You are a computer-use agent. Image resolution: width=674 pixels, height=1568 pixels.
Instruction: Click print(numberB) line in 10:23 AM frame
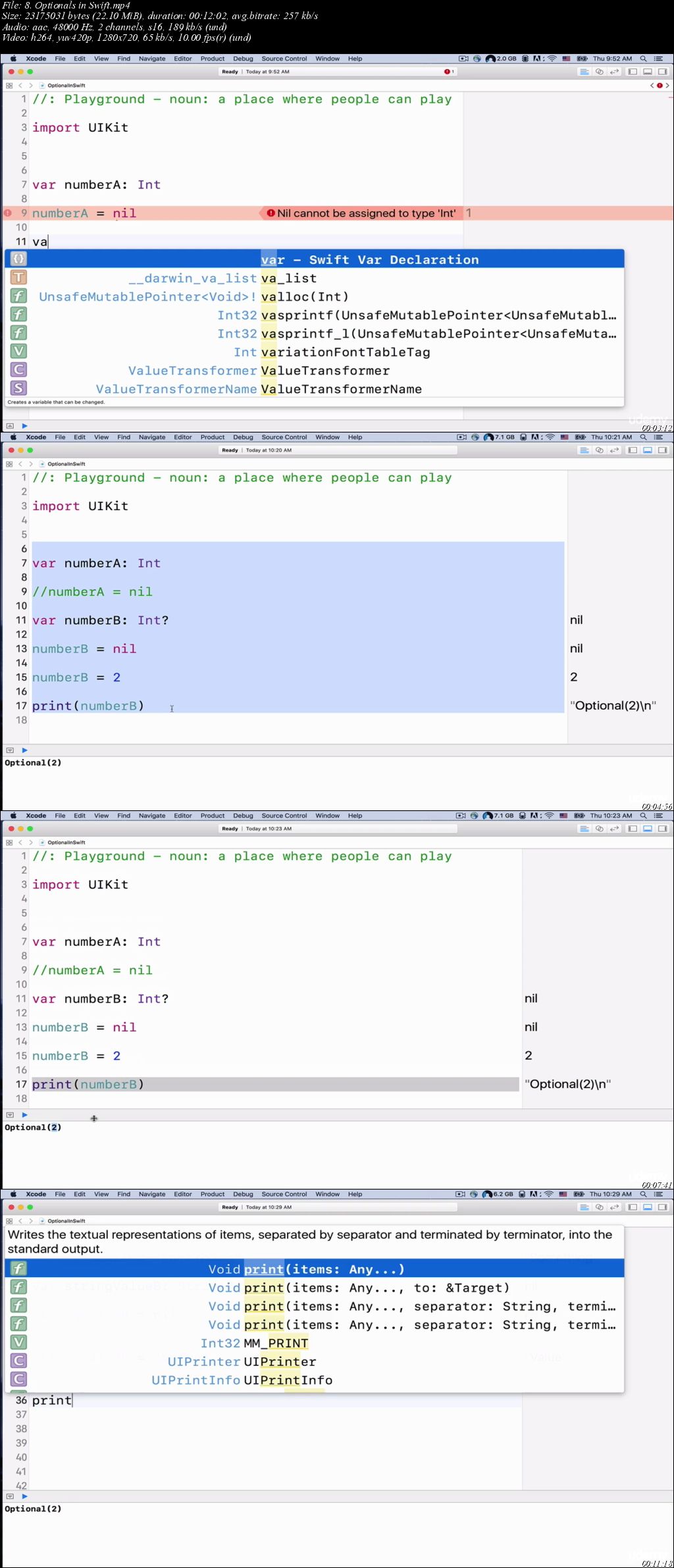(275, 1084)
